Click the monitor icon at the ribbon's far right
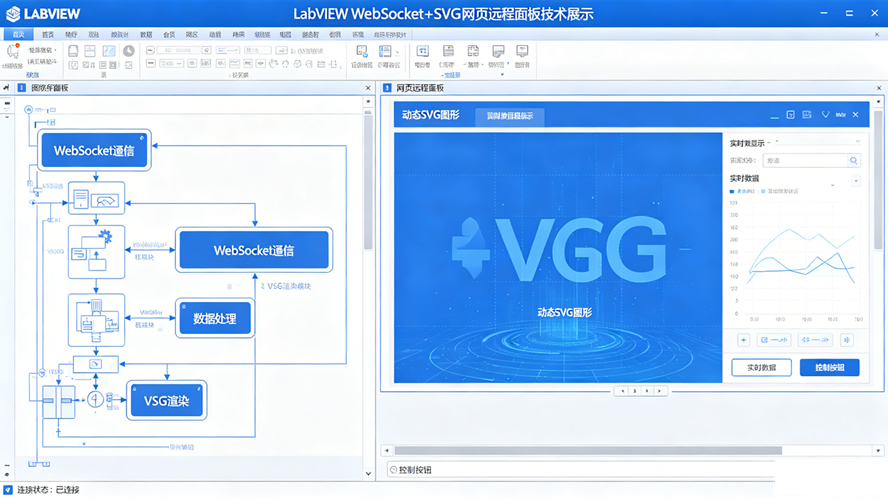 [522, 52]
